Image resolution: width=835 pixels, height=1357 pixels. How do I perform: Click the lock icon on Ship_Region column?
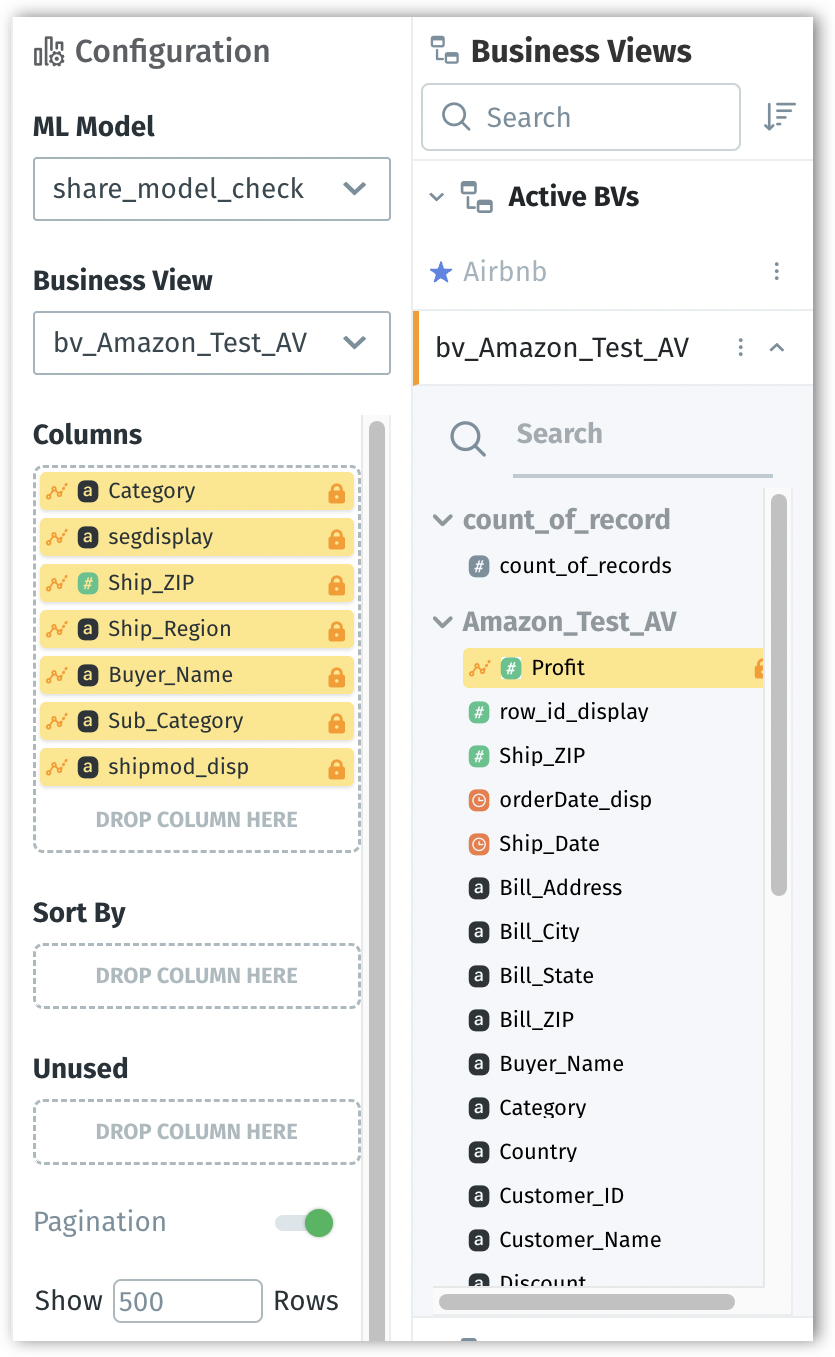click(336, 631)
